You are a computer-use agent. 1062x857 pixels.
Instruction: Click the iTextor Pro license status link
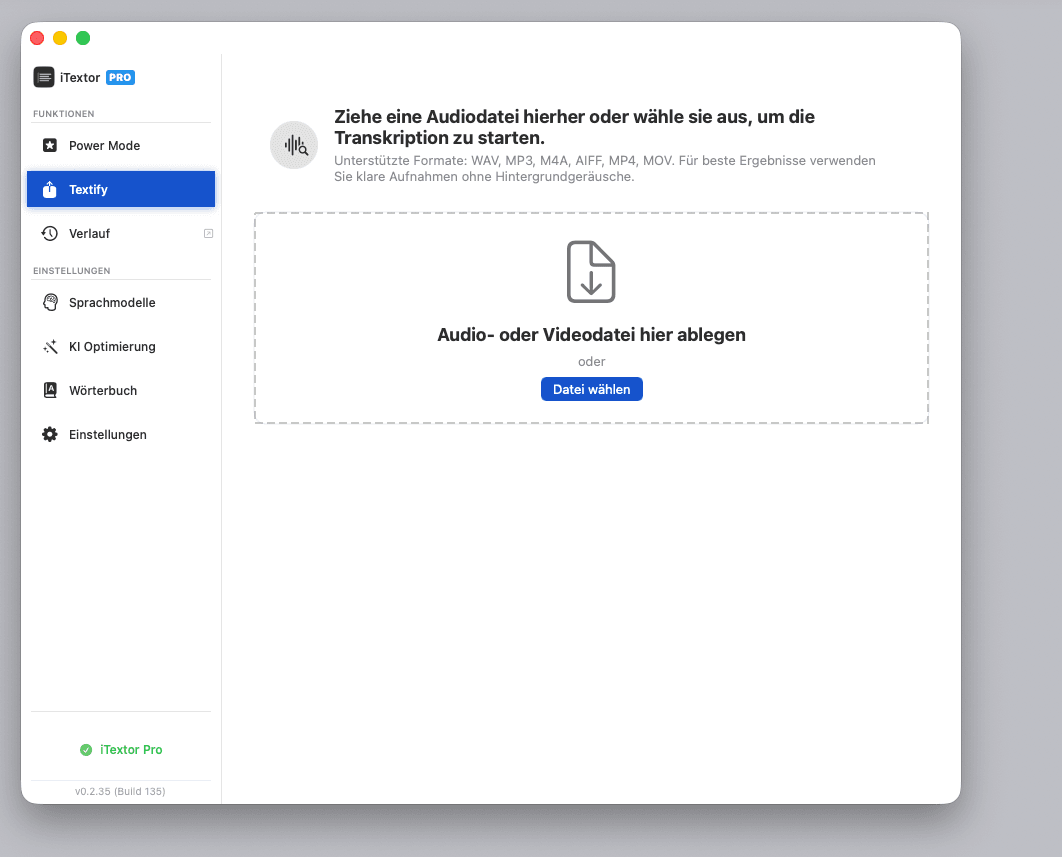pyautogui.click(x=121, y=750)
